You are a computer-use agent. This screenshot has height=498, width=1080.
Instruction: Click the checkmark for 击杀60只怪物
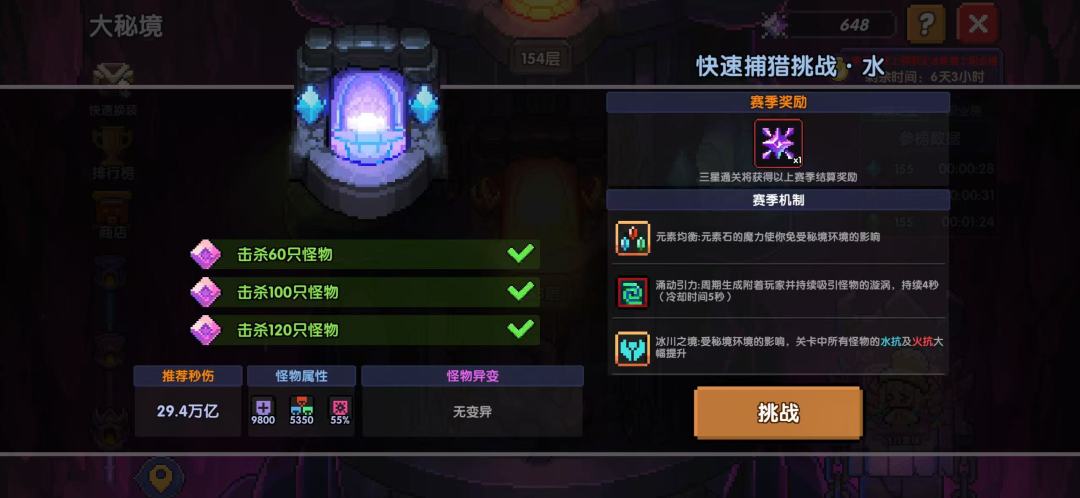521,253
